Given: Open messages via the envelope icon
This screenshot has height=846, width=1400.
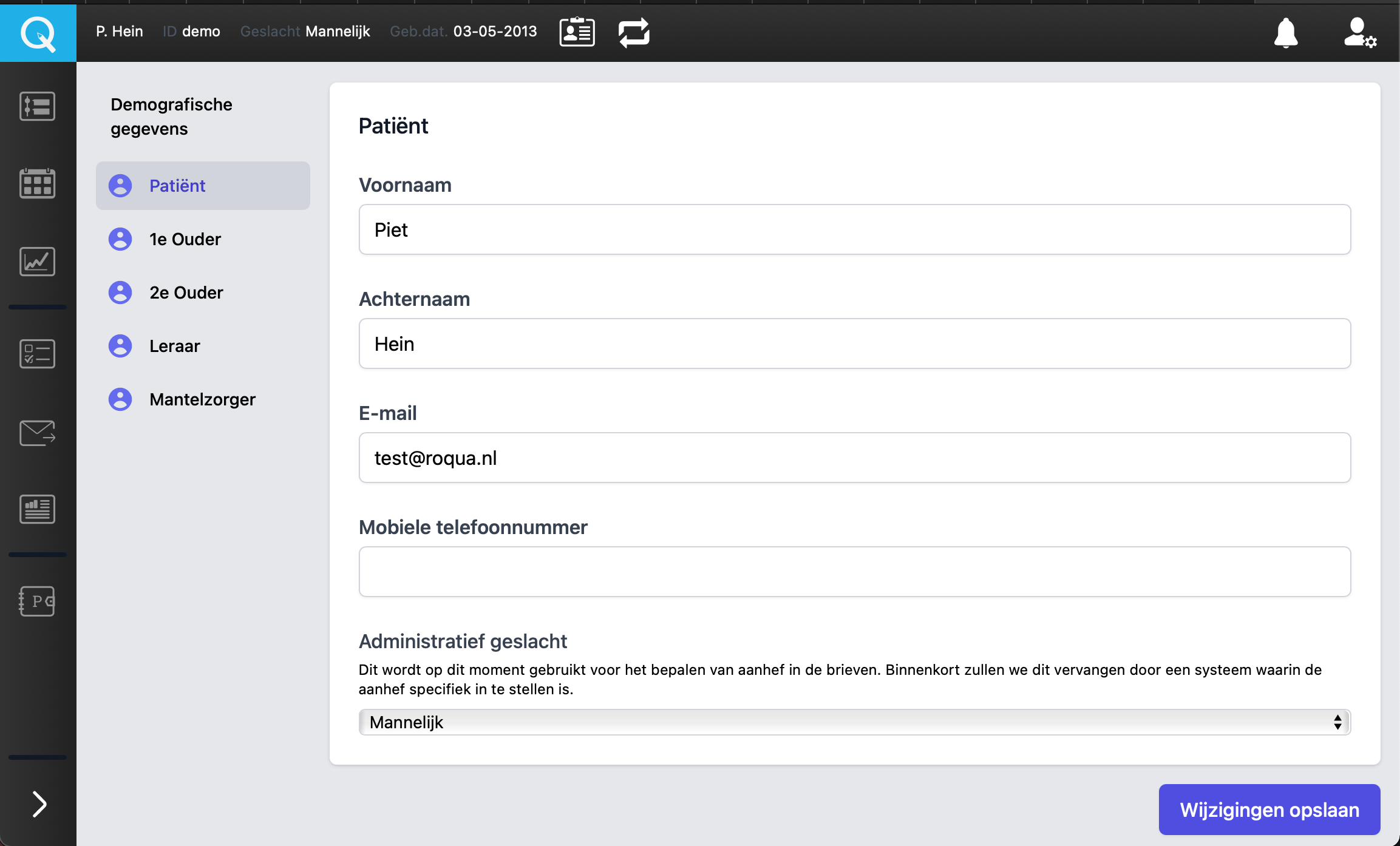Looking at the screenshot, I should pos(37,433).
